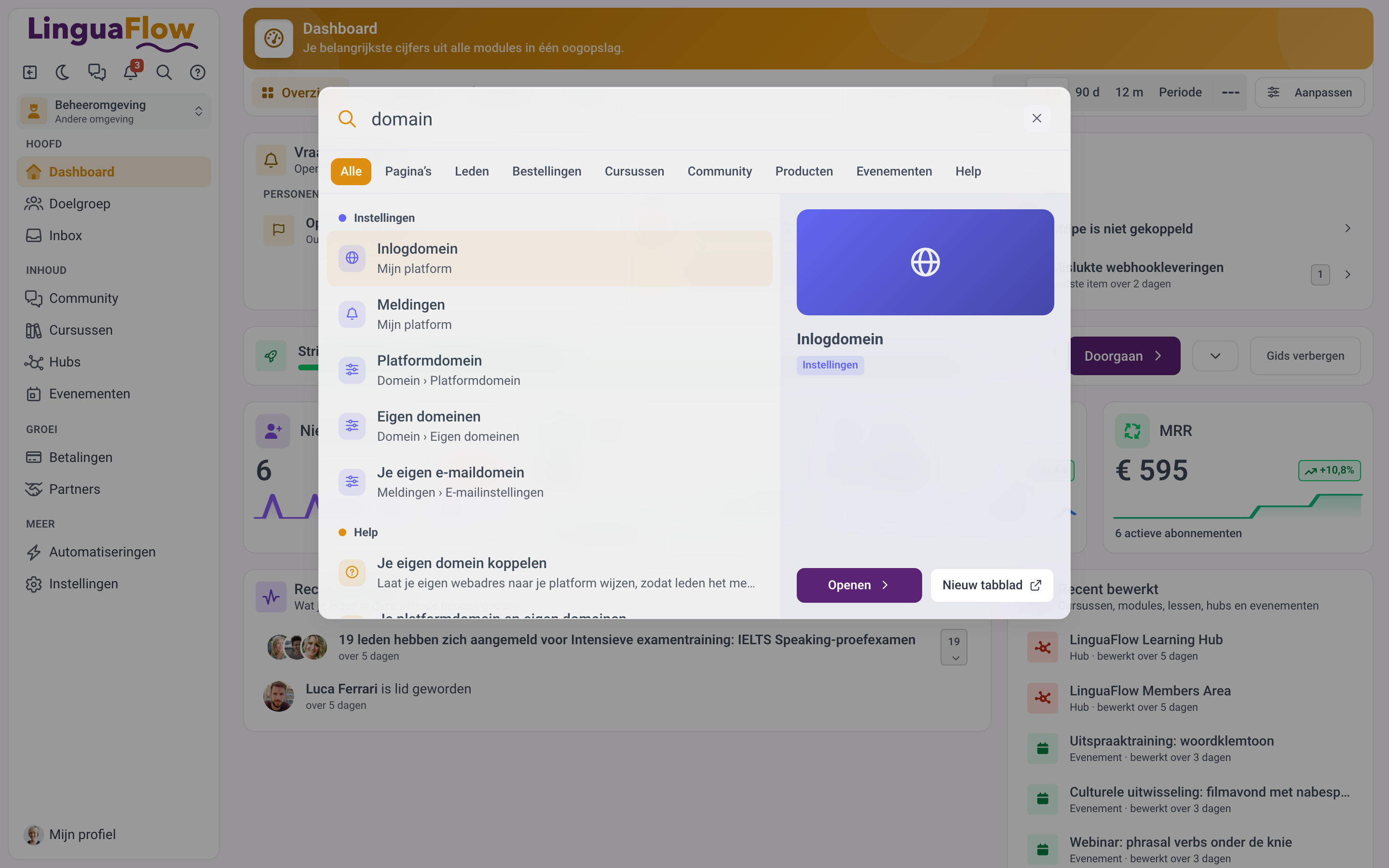Screen dimensions: 1389x868
Task: Open chat messages icon in sidebar
Action: tap(96, 72)
